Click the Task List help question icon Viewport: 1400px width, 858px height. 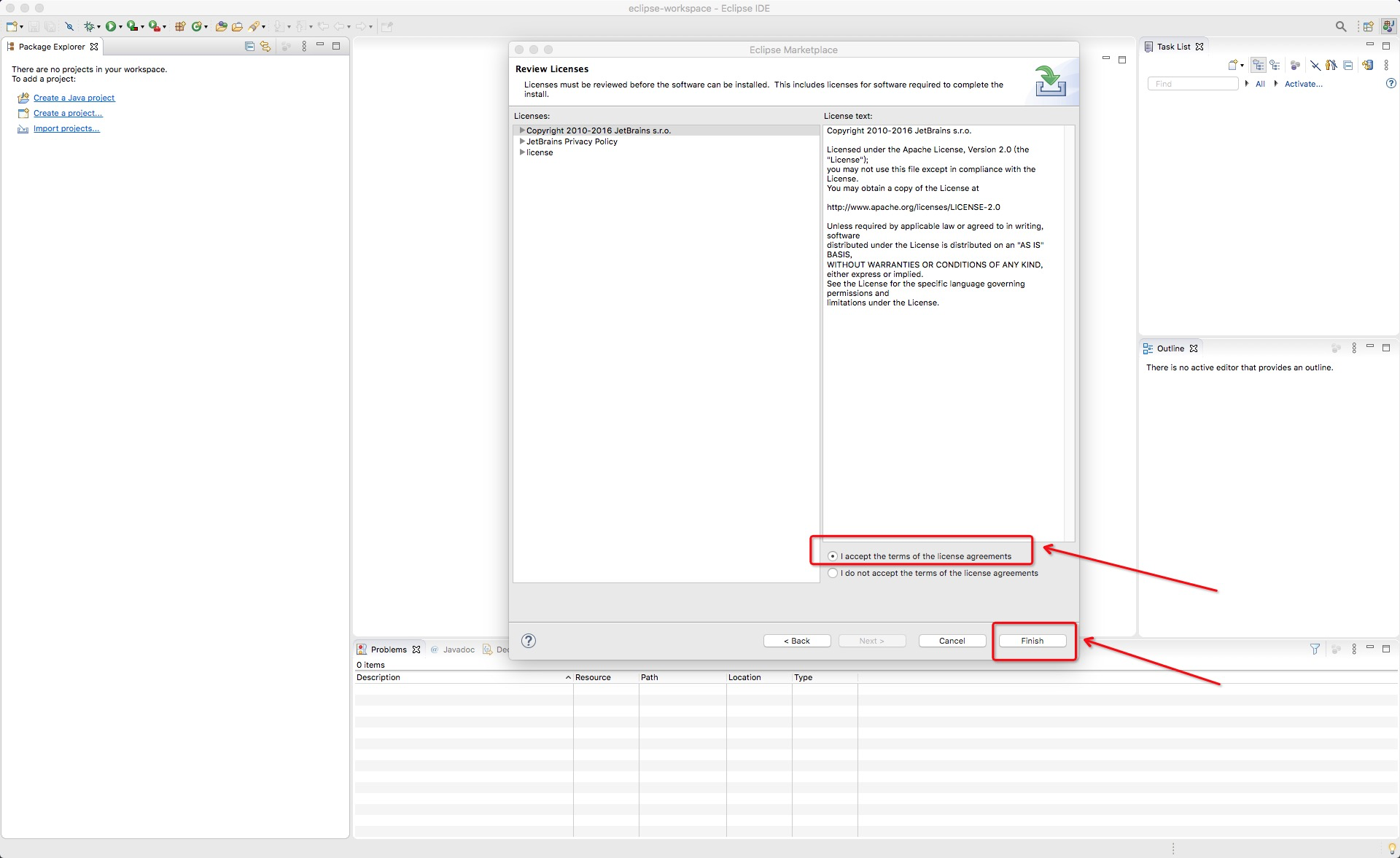[1391, 84]
